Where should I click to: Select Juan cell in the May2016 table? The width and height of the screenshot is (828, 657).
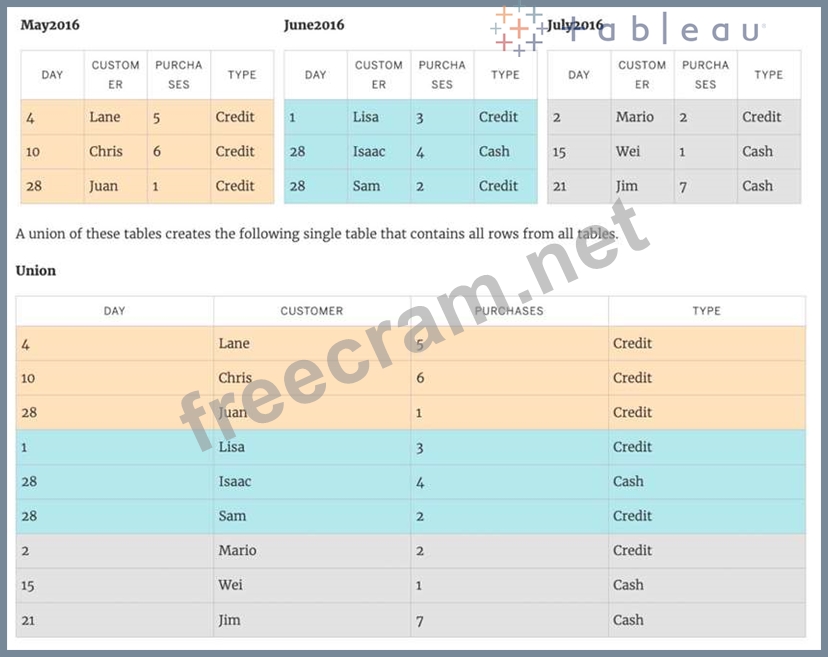pyautogui.click(x=103, y=186)
